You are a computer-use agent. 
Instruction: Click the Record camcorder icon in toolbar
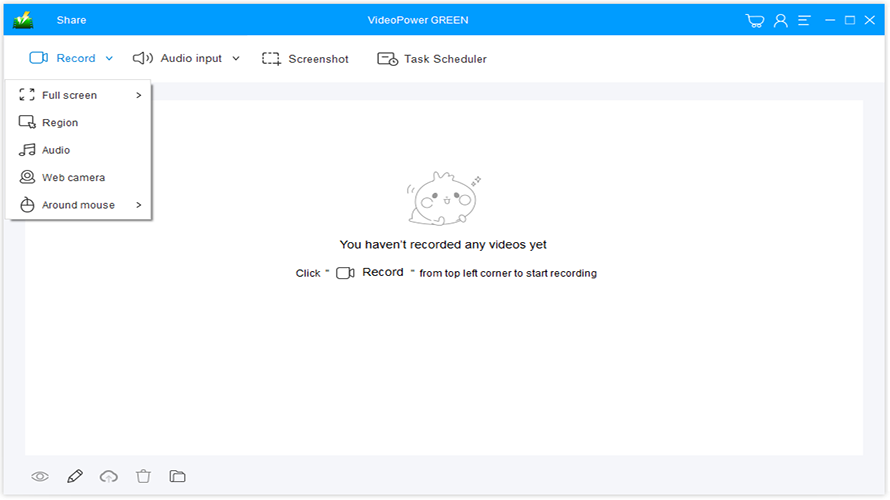39,58
